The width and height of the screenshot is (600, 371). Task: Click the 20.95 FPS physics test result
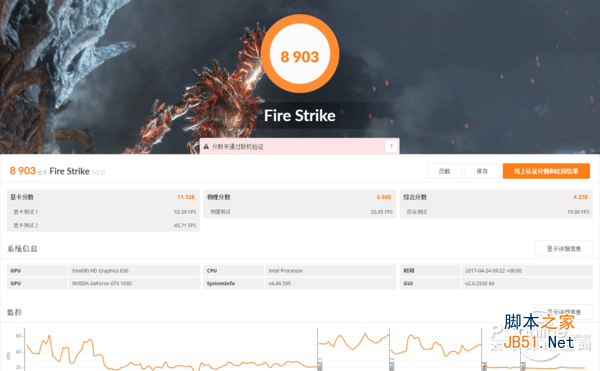[382, 212]
